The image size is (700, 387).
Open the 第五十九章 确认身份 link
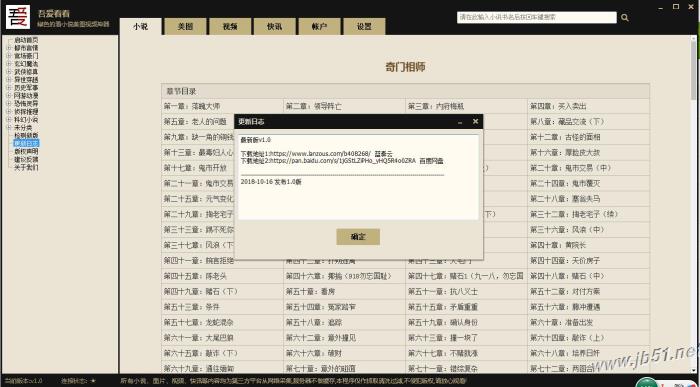tap(443, 322)
